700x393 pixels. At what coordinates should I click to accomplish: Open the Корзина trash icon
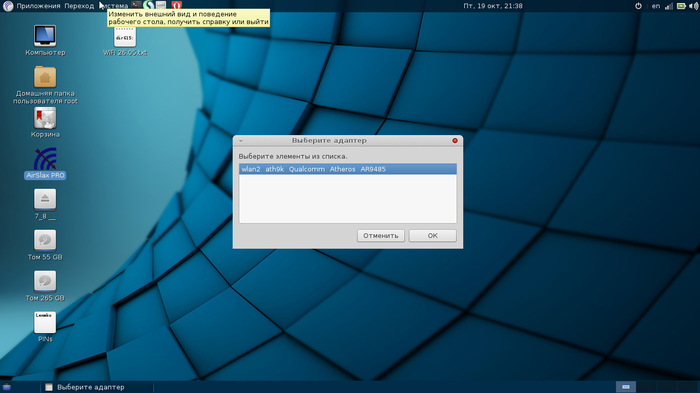[45, 118]
